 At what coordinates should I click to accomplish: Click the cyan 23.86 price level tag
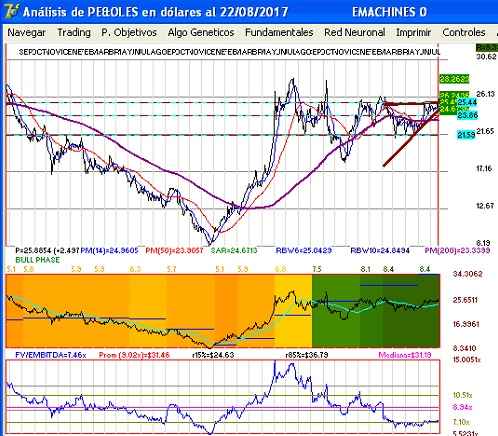point(467,115)
